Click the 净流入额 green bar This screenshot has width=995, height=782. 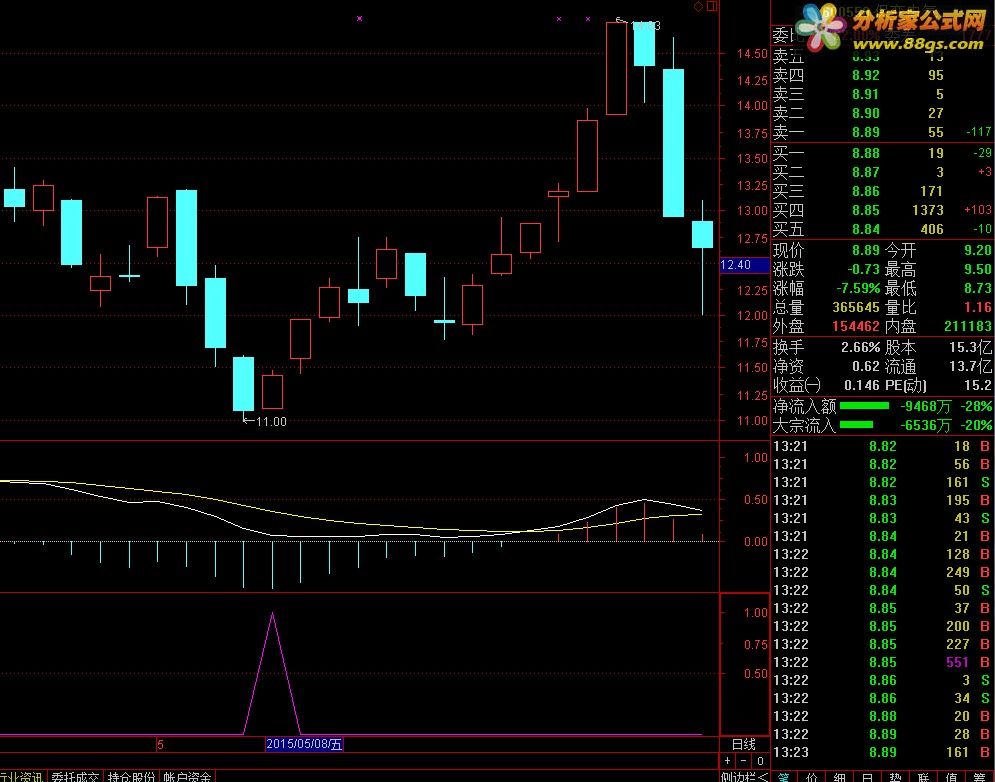click(864, 406)
